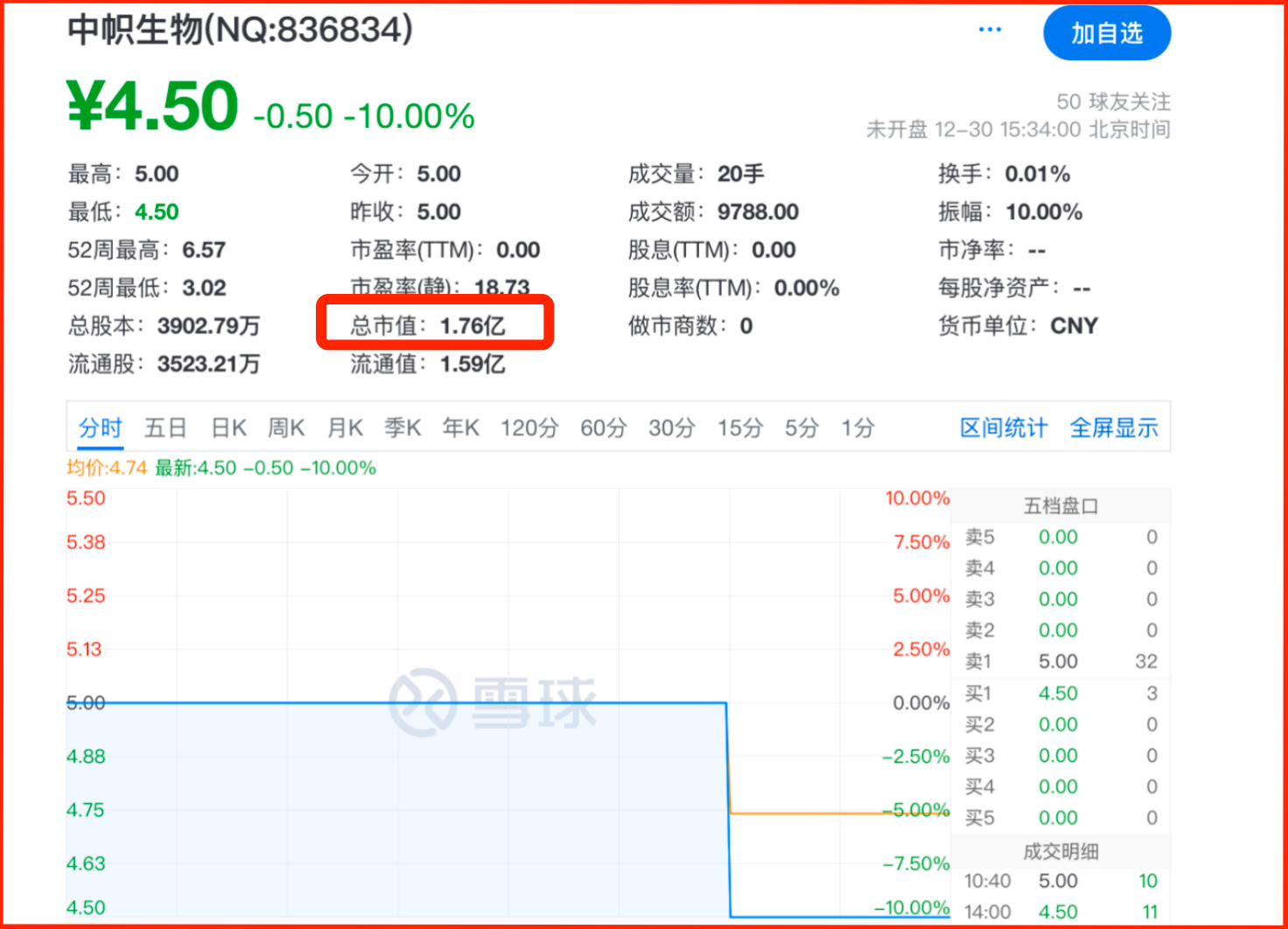1288x929 pixels.
Task: Return to the 分时 chart tab
Action: [x=99, y=428]
